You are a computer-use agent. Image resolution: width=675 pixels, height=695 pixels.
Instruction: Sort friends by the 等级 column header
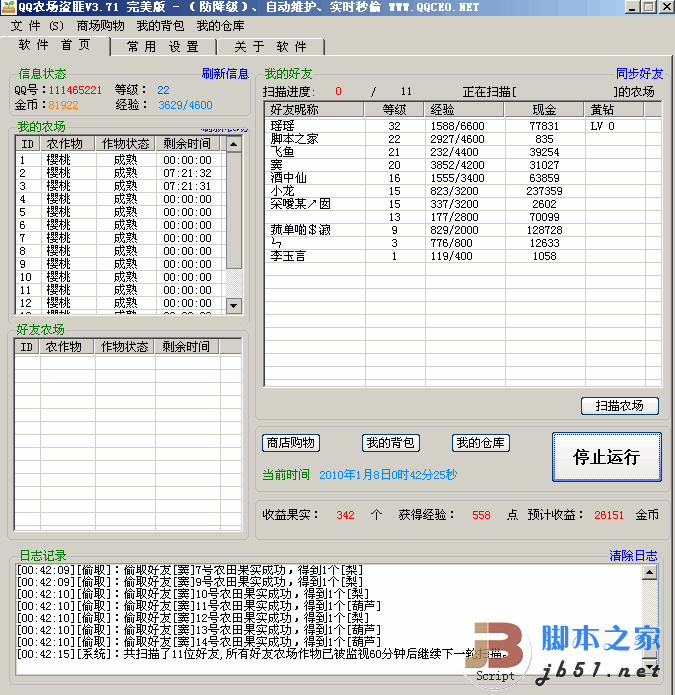394,110
